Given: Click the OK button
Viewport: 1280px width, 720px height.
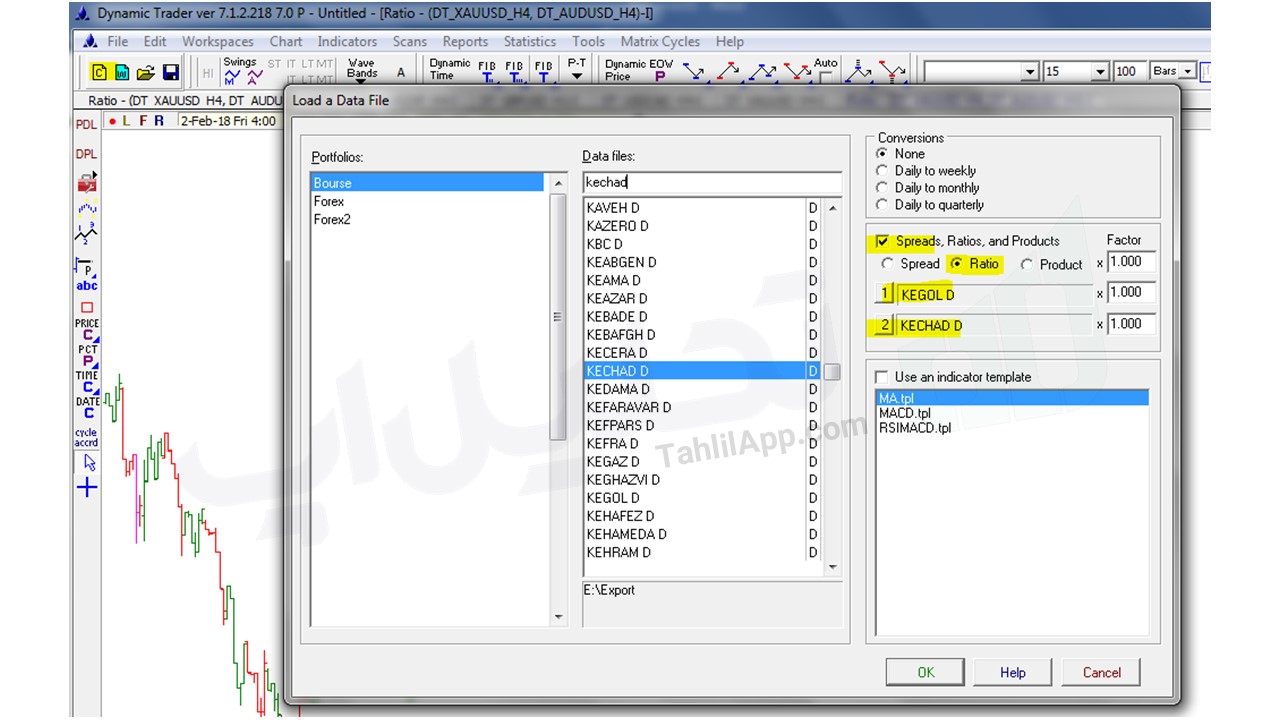Looking at the screenshot, I should point(926,672).
